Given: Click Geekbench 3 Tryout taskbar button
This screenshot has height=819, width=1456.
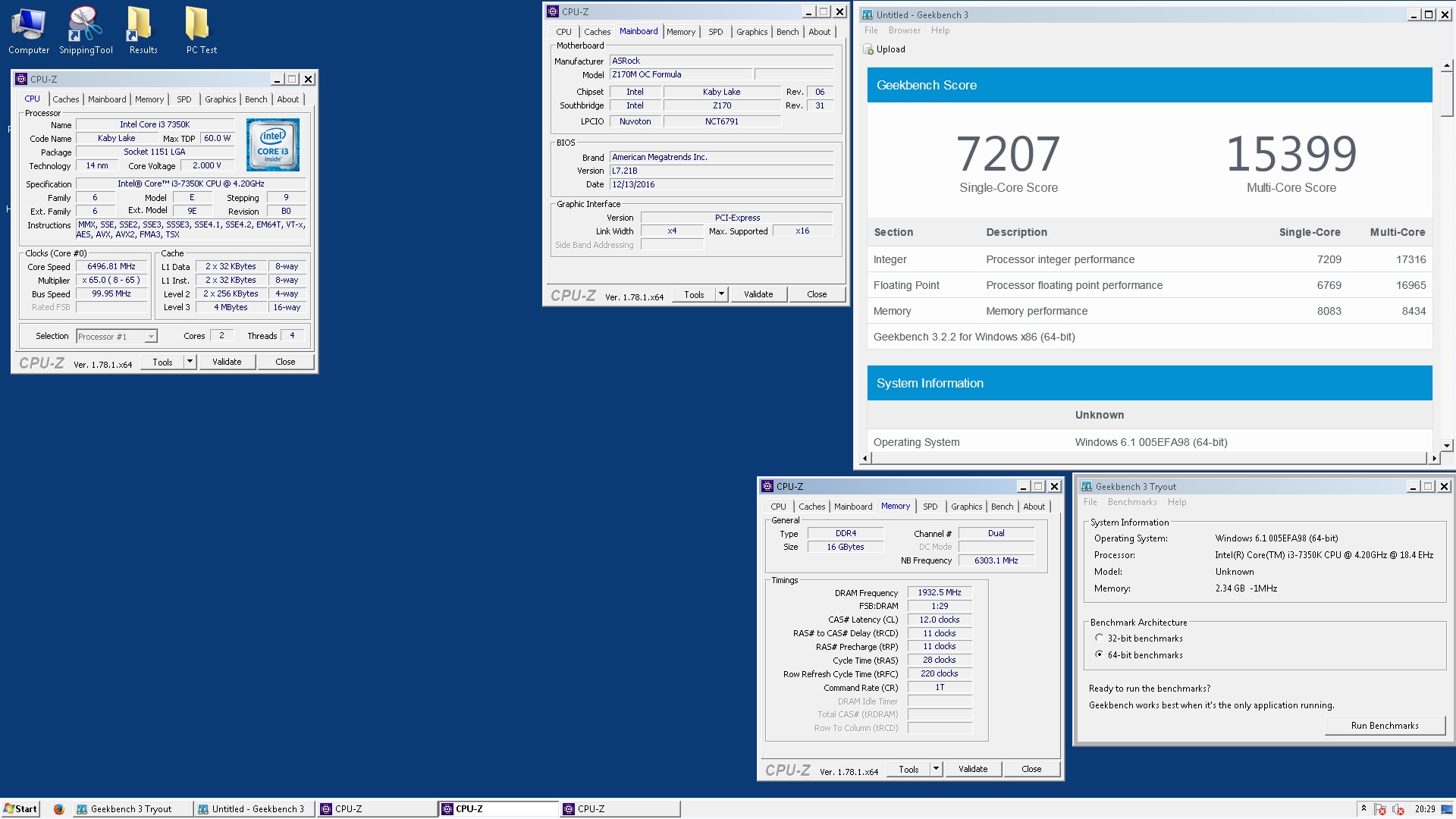Looking at the screenshot, I should pyautogui.click(x=132, y=809).
